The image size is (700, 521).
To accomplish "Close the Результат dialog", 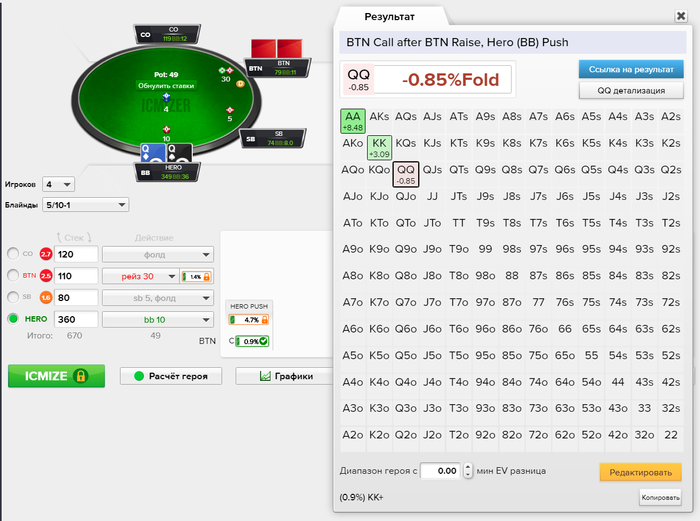I will tap(681, 16).
